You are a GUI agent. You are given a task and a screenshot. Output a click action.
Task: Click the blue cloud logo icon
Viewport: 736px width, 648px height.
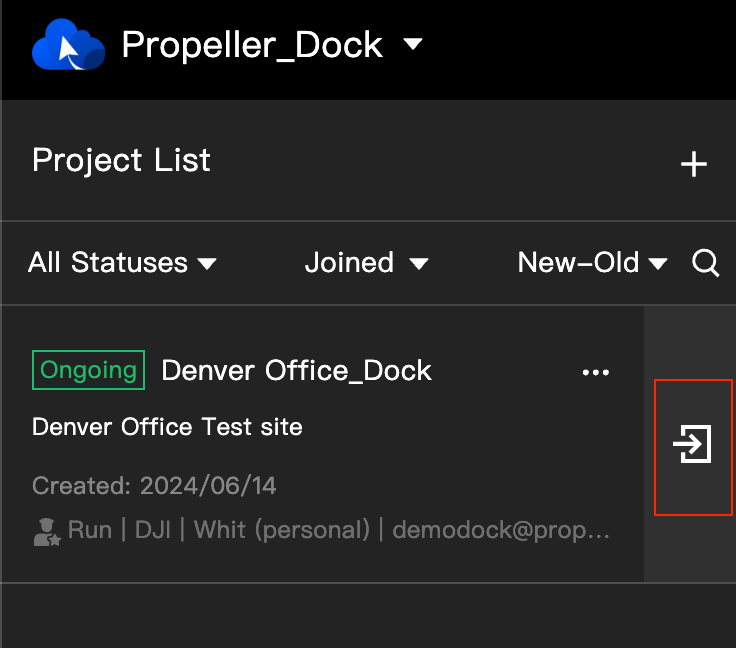[69, 45]
